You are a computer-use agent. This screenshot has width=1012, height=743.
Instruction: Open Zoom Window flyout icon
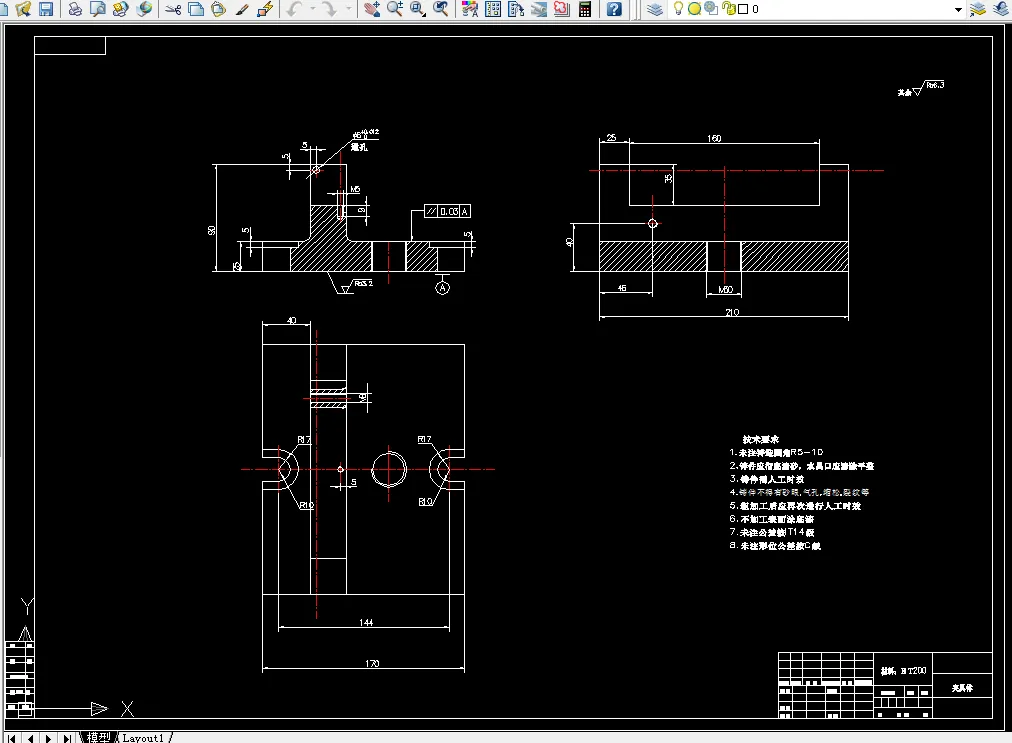point(418,9)
